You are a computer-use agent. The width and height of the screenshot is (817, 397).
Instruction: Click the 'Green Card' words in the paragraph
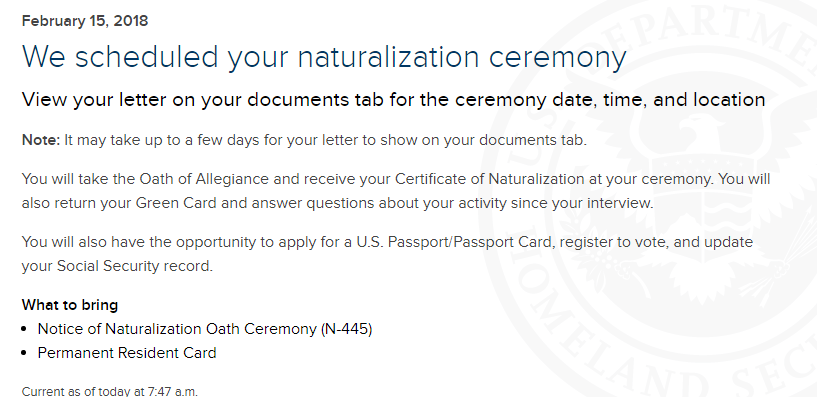click(176, 203)
